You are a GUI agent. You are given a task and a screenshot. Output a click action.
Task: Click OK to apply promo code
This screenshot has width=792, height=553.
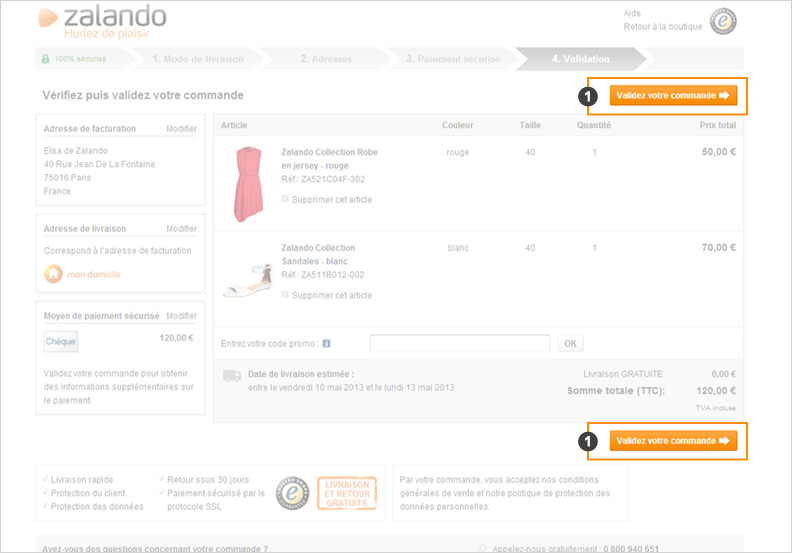click(570, 343)
